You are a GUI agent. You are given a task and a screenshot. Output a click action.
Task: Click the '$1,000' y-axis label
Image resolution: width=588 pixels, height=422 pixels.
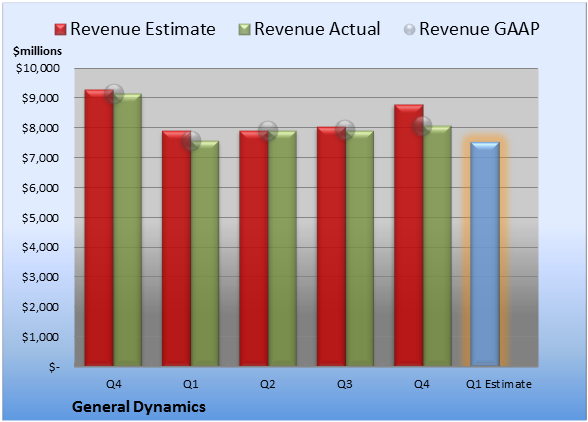coord(40,337)
